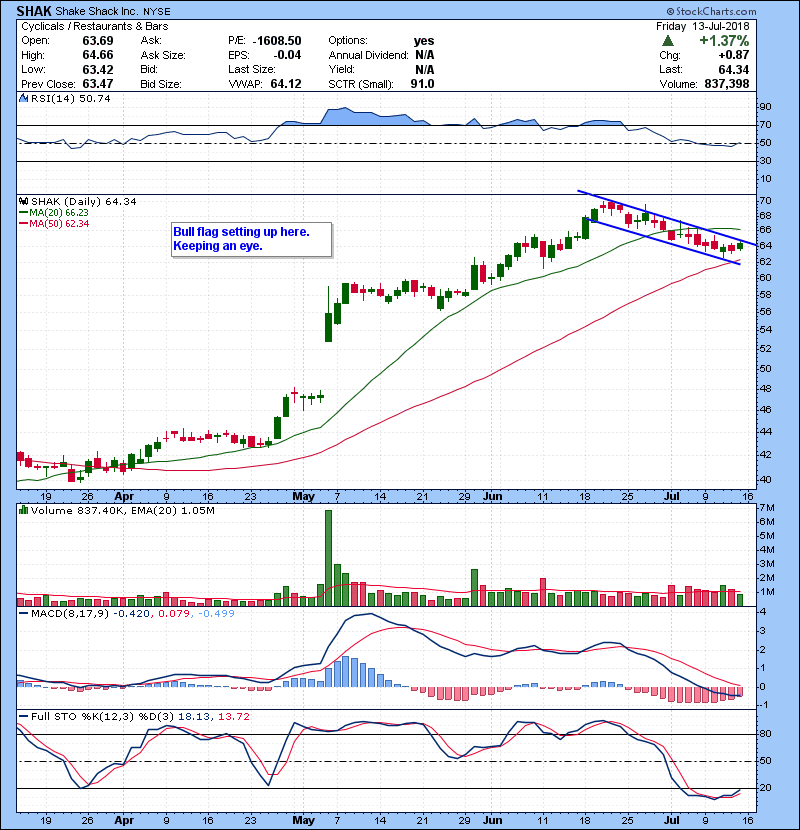Viewport: 800px width, 830px height.
Task: Click the SHAK Daily candlestick icon
Action: 23,202
